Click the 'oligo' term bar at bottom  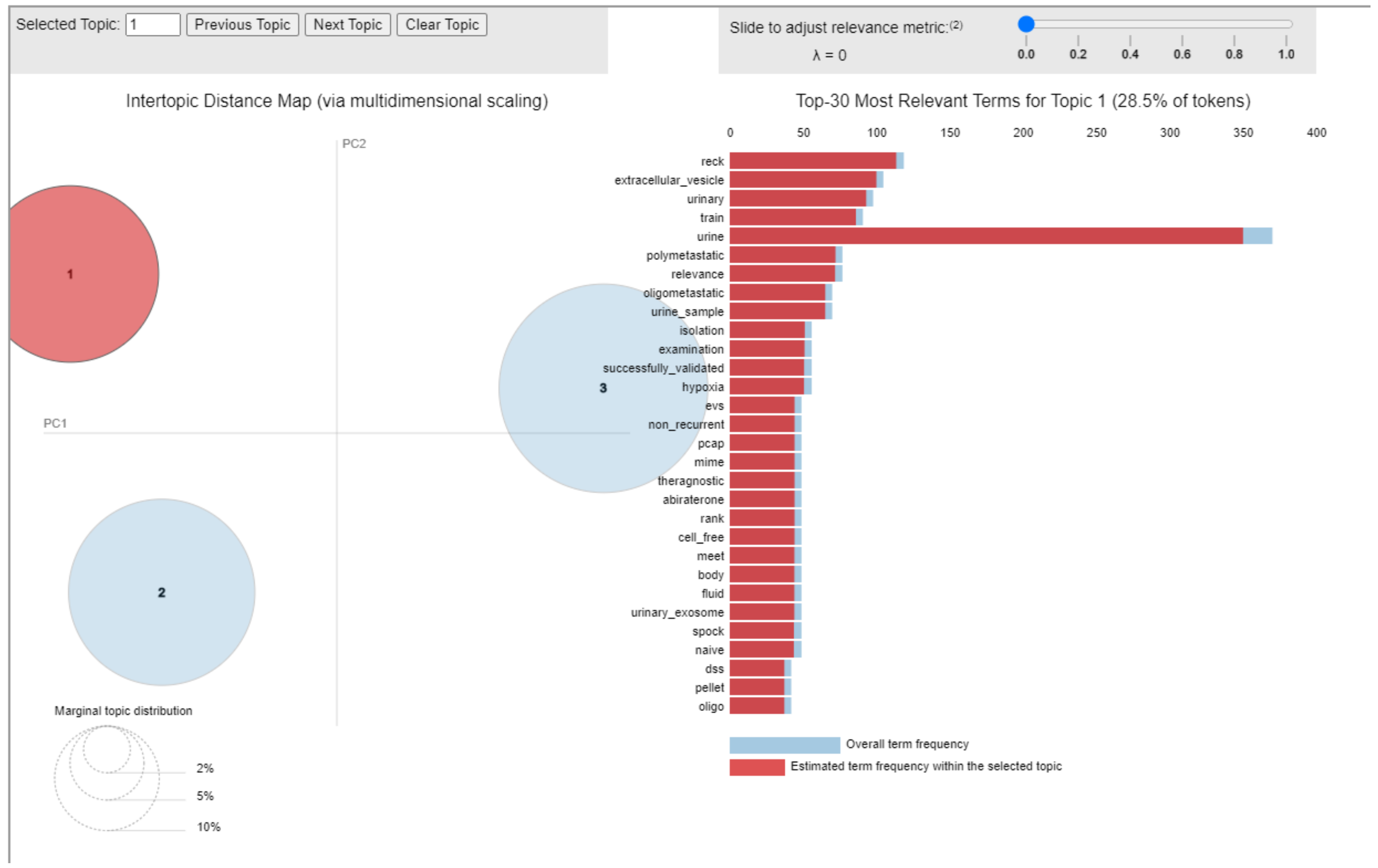(757, 706)
